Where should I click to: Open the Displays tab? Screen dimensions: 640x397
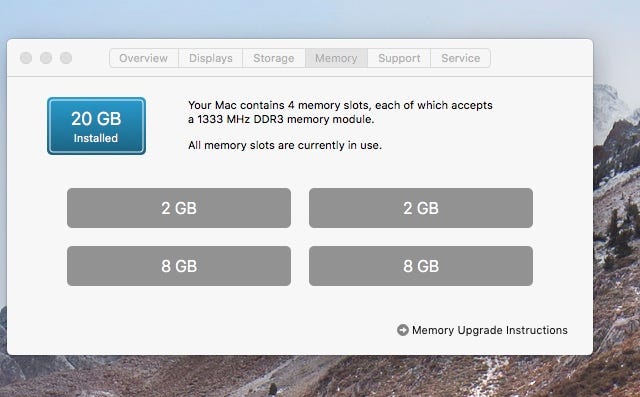211,58
